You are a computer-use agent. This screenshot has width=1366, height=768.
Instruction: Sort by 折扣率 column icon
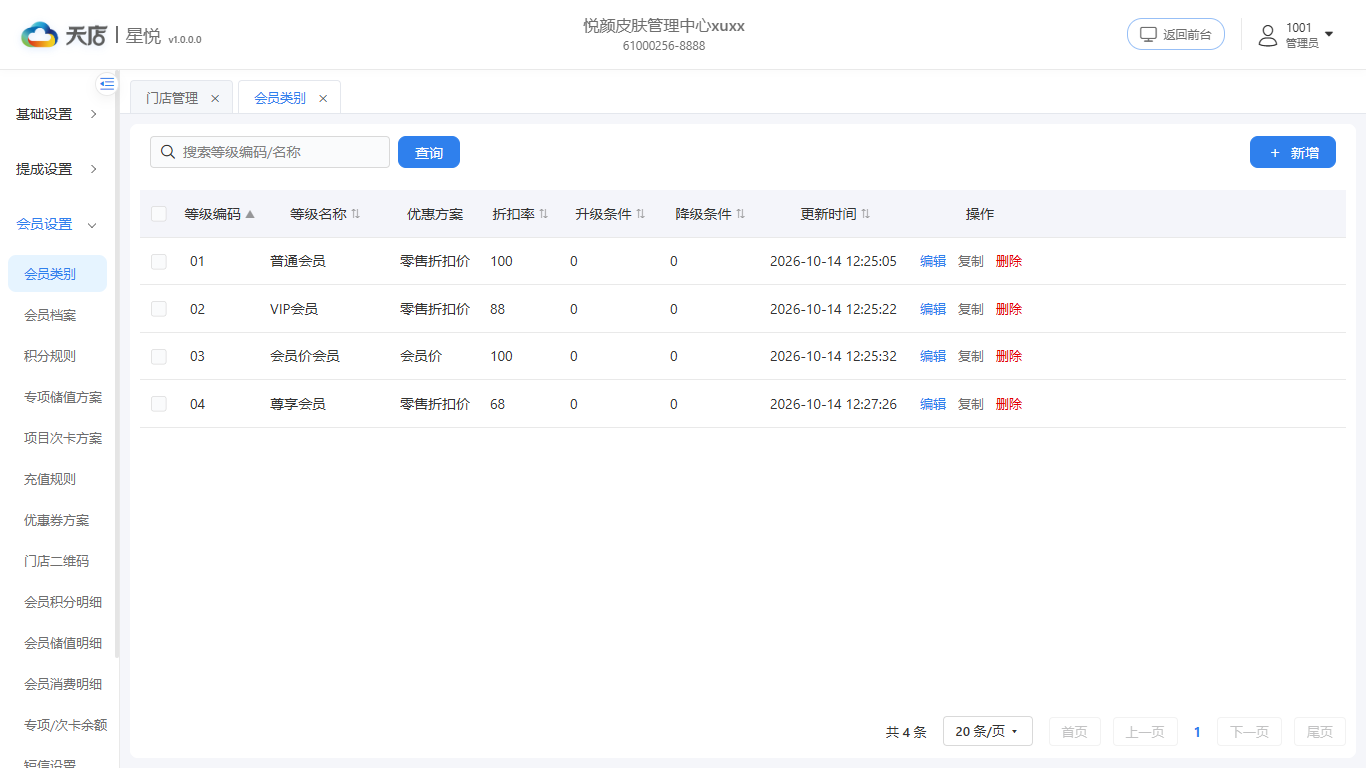[x=544, y=214]
